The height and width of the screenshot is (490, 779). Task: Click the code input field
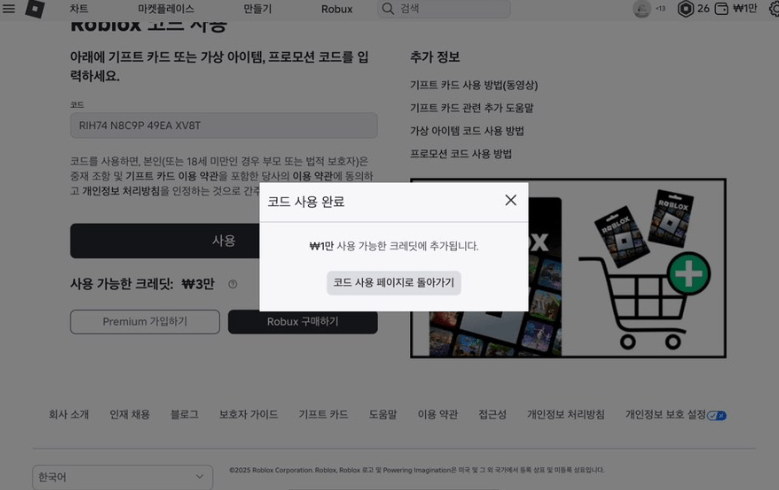pos(224,125)
